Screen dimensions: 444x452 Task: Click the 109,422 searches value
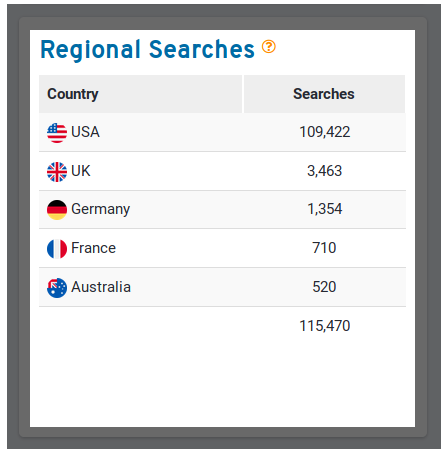(325, 132)
